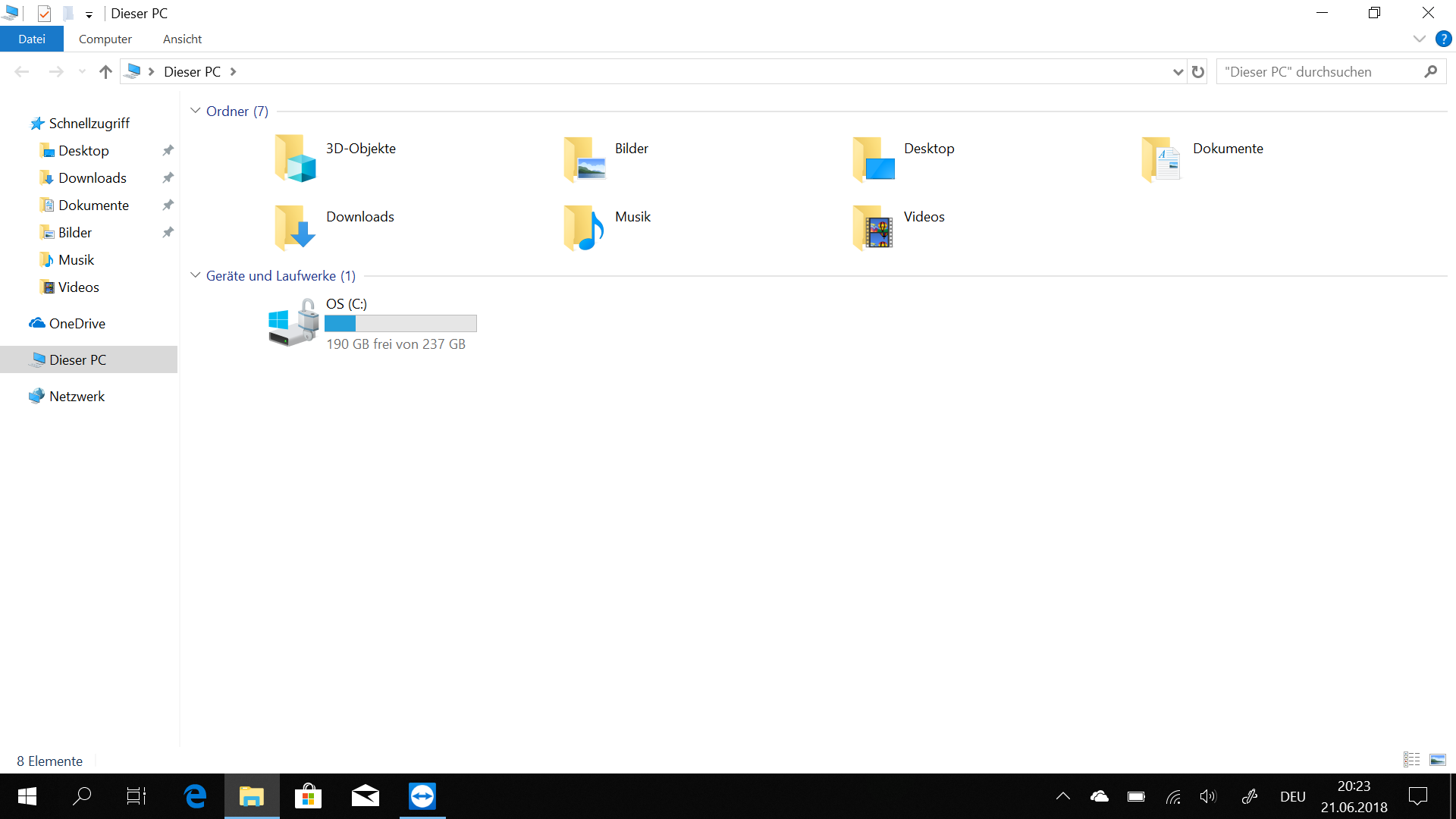Search in 'Dieser PC' search field
The width and height of the screenshot is (1456, 819).
(1320, 71)
